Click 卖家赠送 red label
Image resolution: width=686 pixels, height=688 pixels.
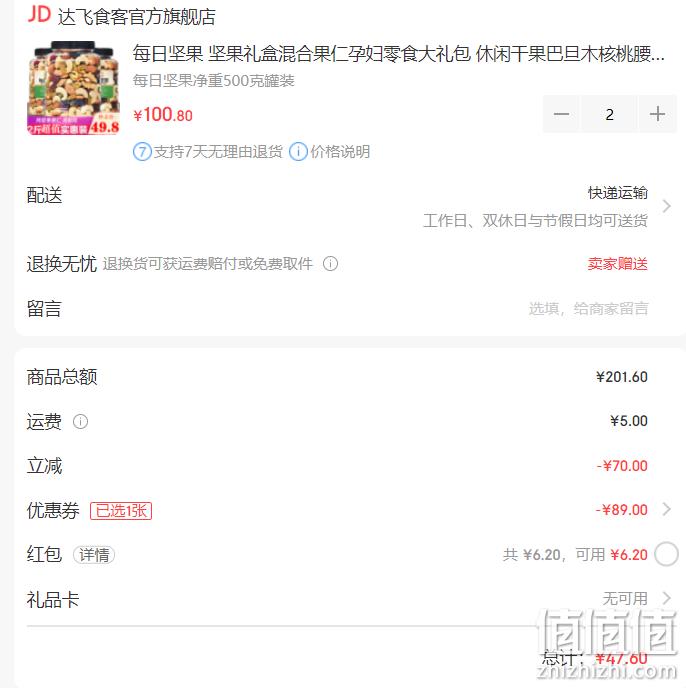[618, 264]
